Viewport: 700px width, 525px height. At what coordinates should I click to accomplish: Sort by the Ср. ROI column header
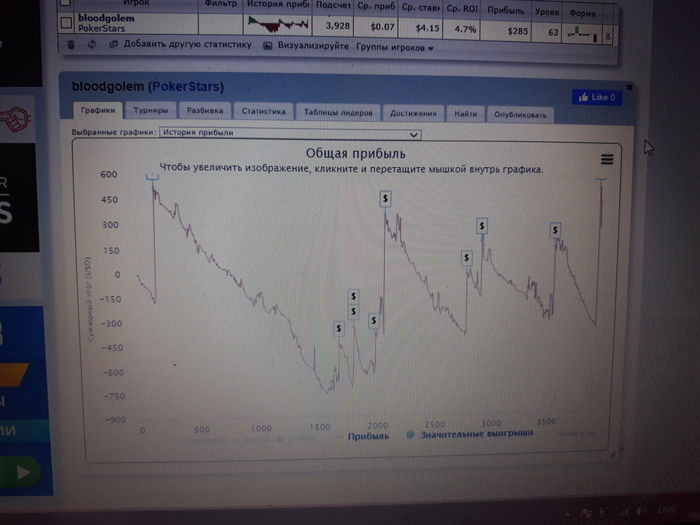click(462, 8)
